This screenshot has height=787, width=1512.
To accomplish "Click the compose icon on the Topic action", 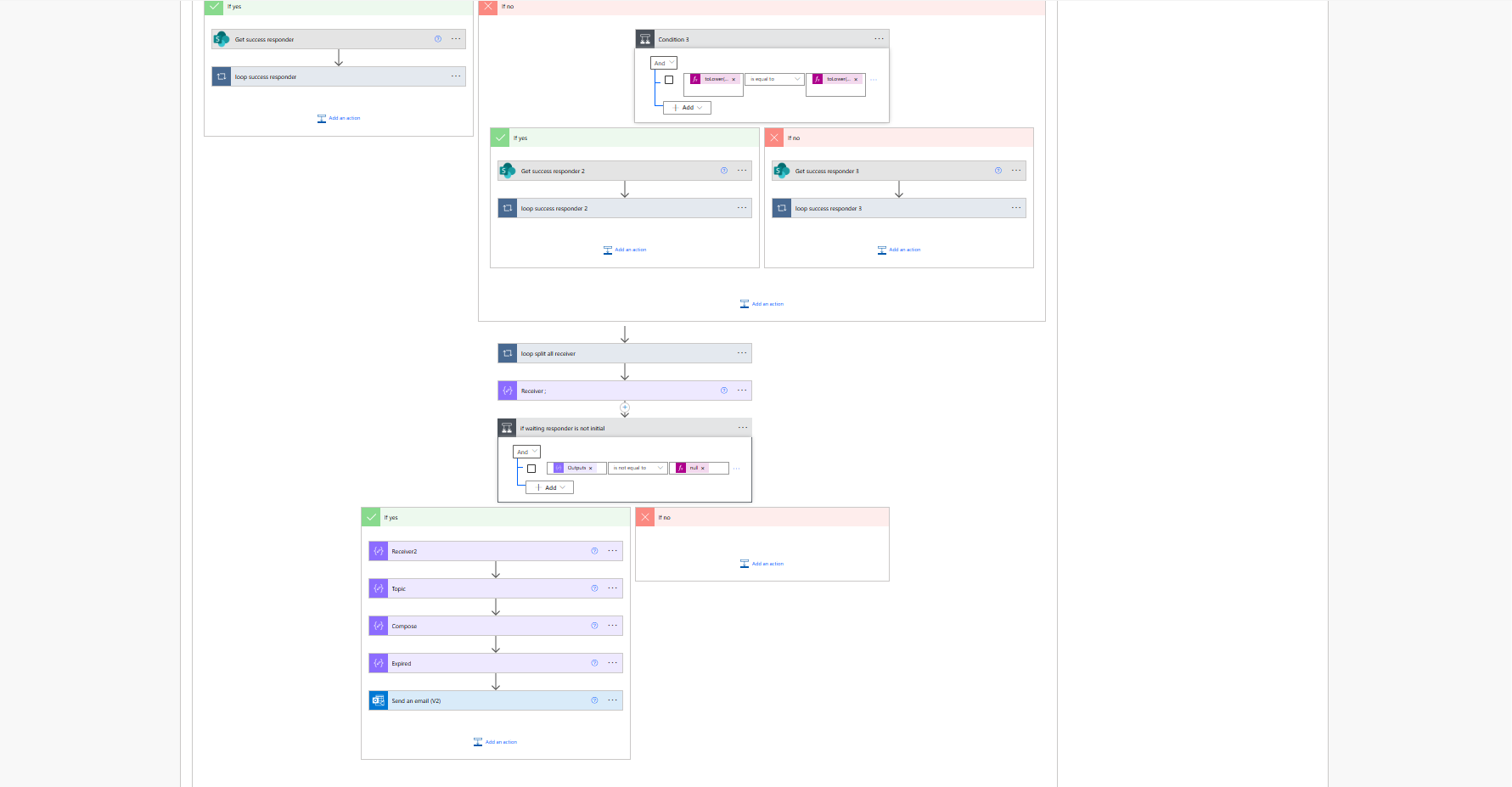I will coord(379,588).
